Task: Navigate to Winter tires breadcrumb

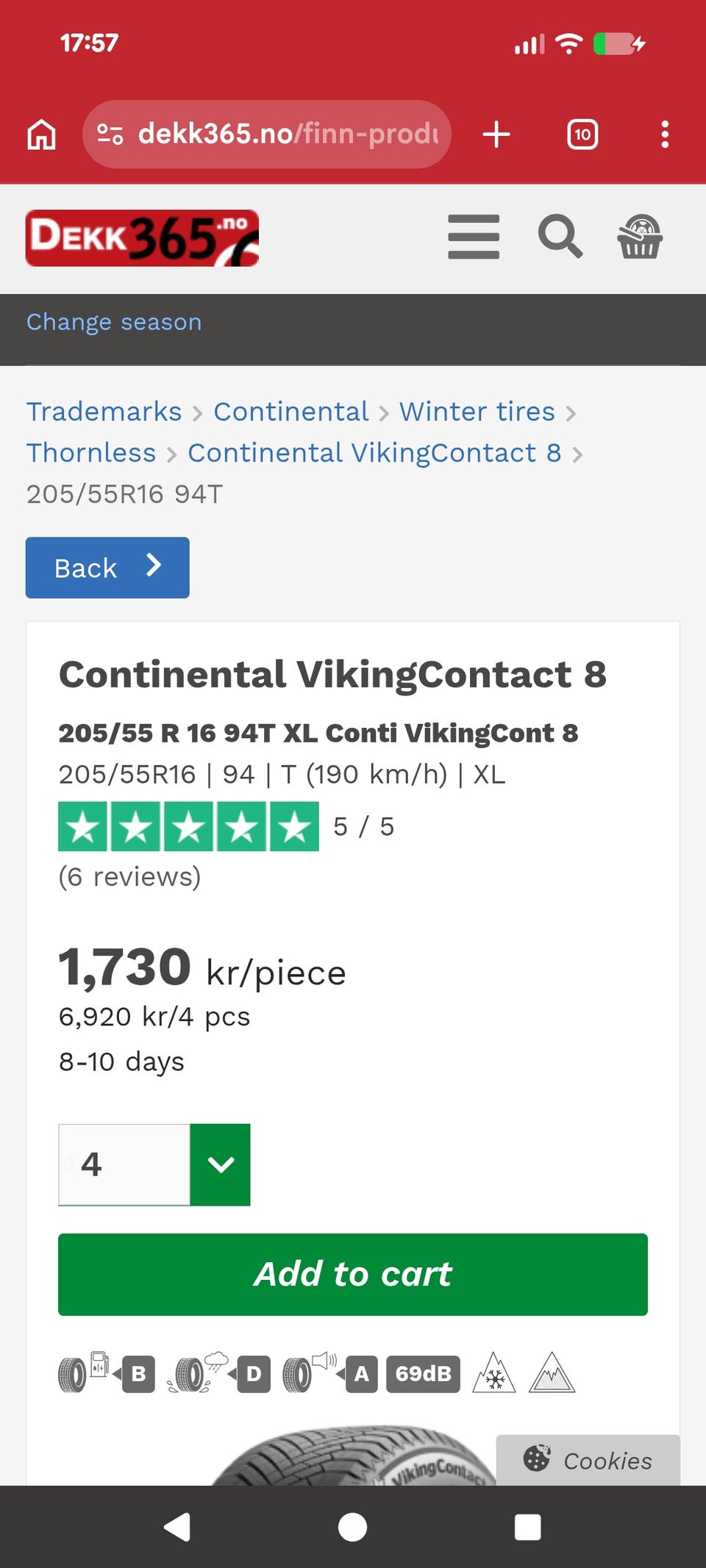Action: click(x=477, y=412)
